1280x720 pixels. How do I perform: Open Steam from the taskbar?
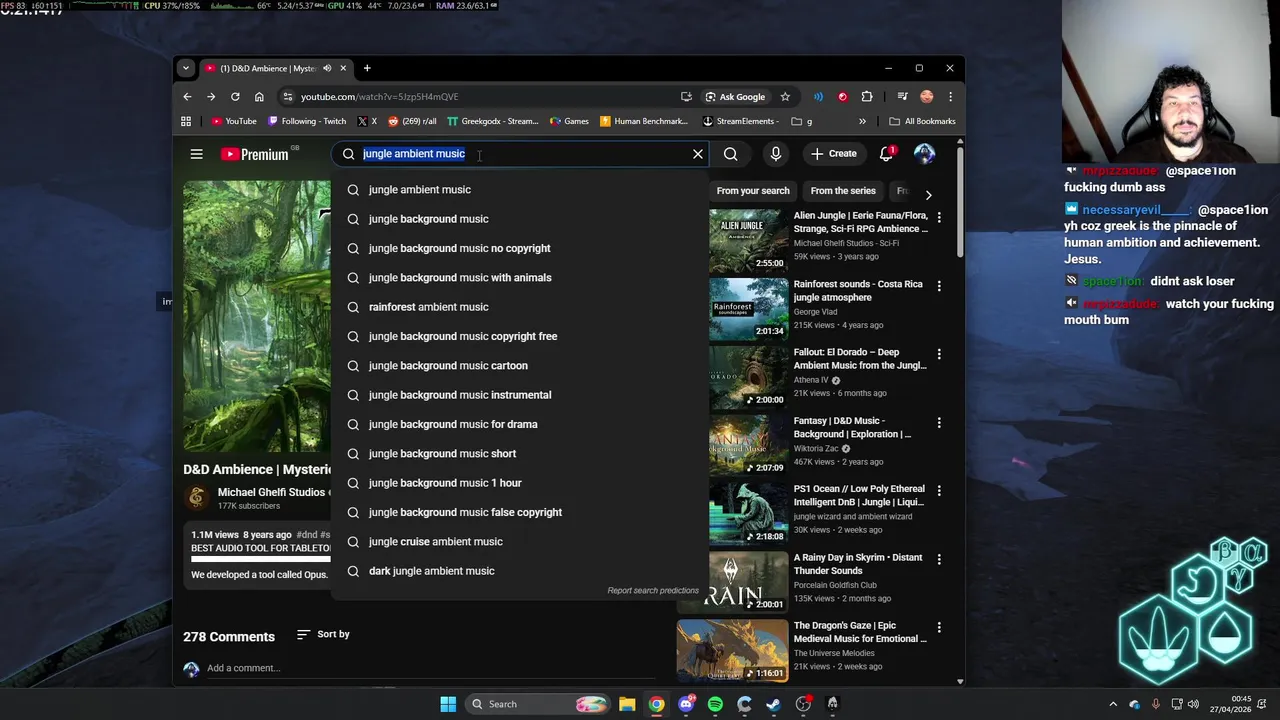tap(774, 704)
